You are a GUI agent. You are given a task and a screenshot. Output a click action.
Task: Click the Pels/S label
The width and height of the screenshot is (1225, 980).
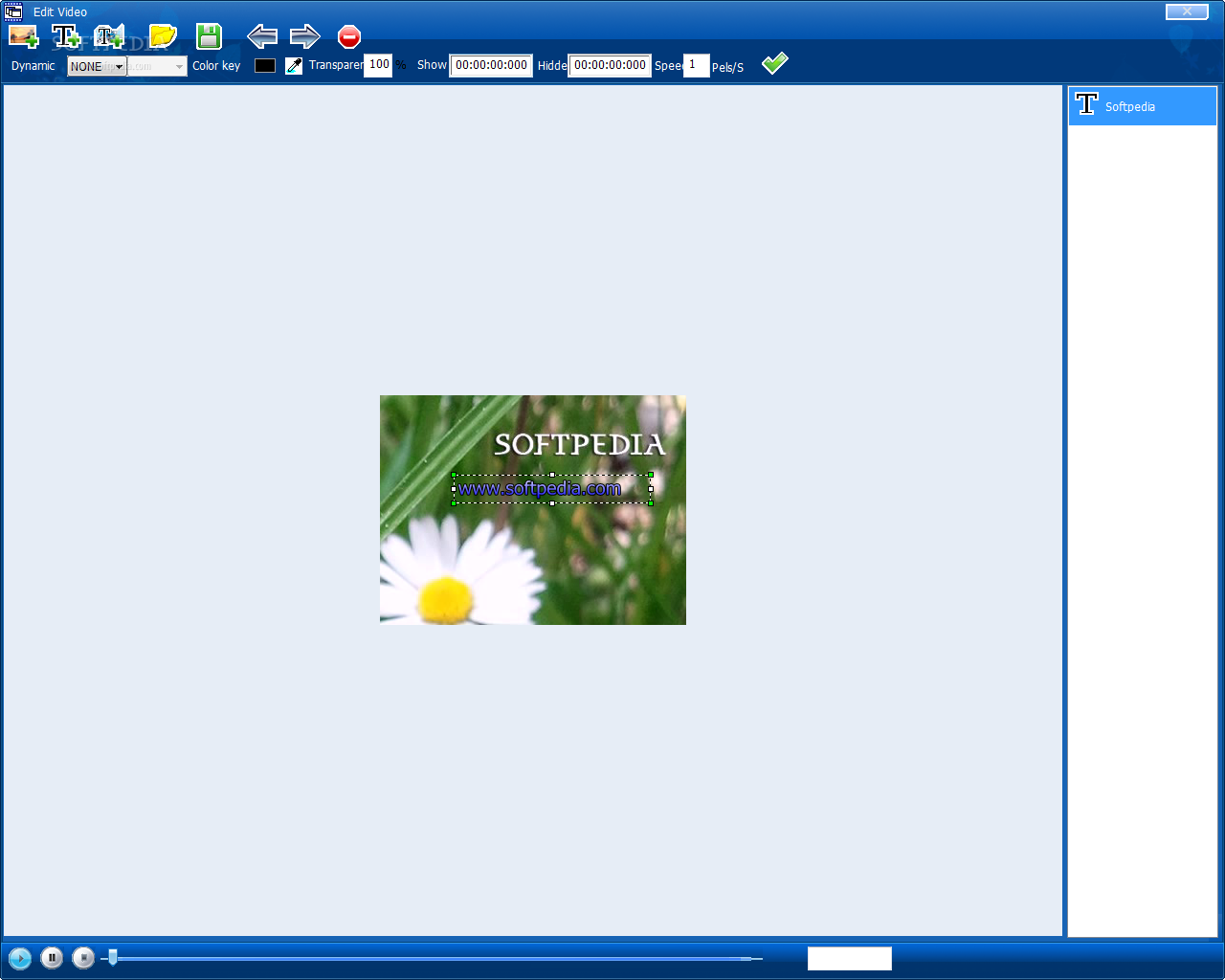727,67
